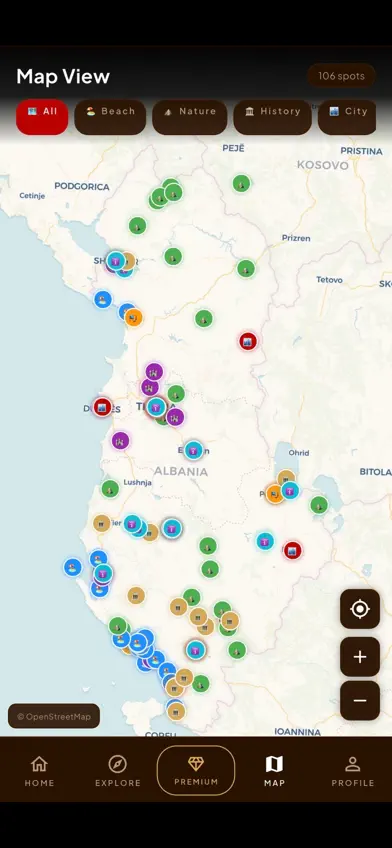Filter spots by History

pyautogui.click(x=273, y=117)
